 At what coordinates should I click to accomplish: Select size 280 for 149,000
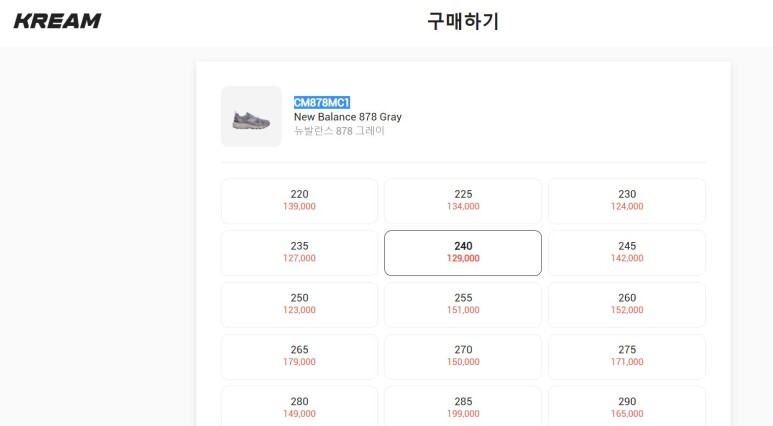click(x=299, y=407)
